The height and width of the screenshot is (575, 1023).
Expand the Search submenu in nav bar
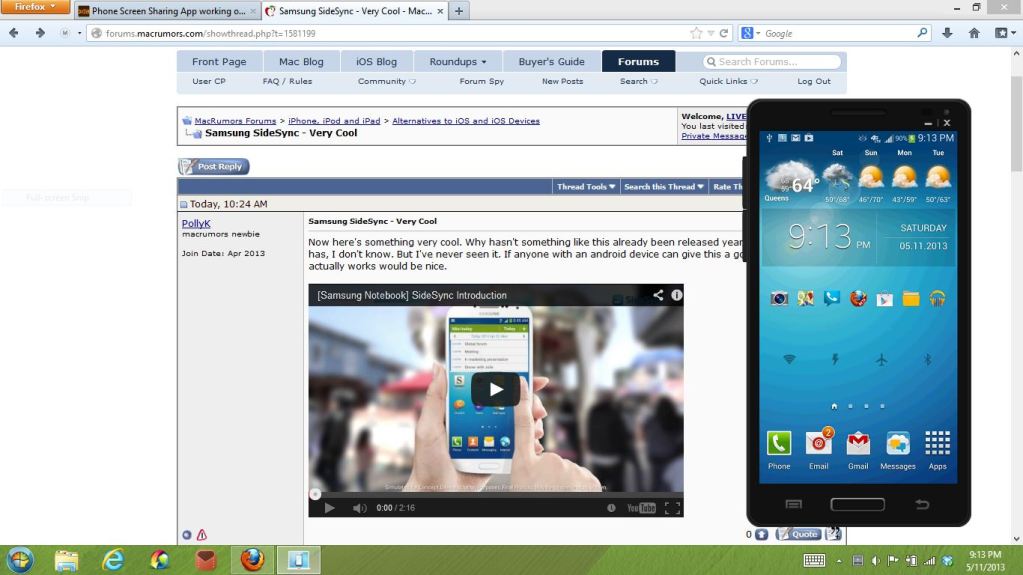tap(638, 82)
